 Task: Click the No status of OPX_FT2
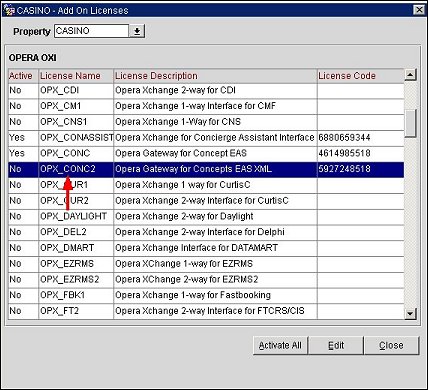click(15, 311)
